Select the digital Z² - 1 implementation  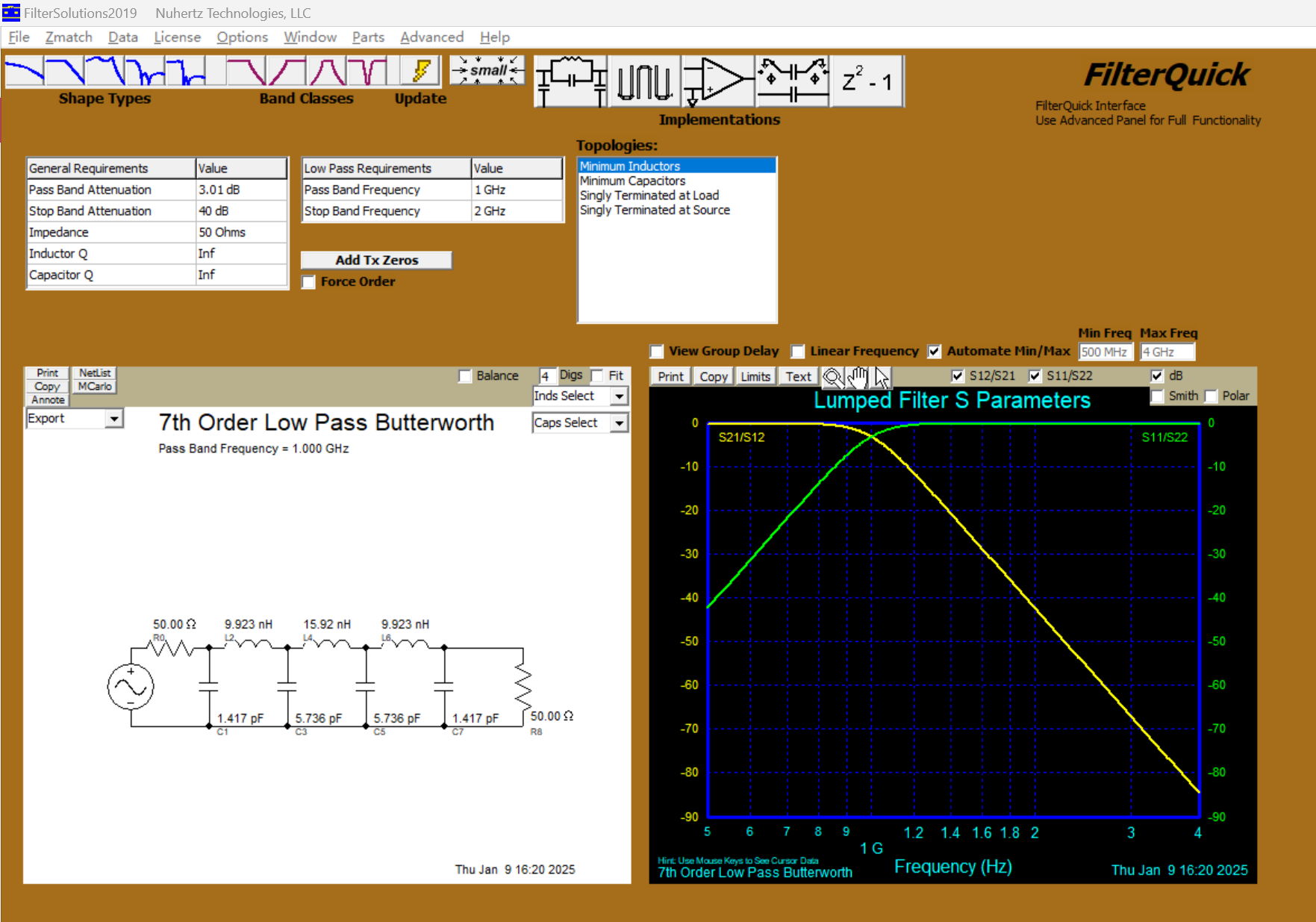[867, 81]
